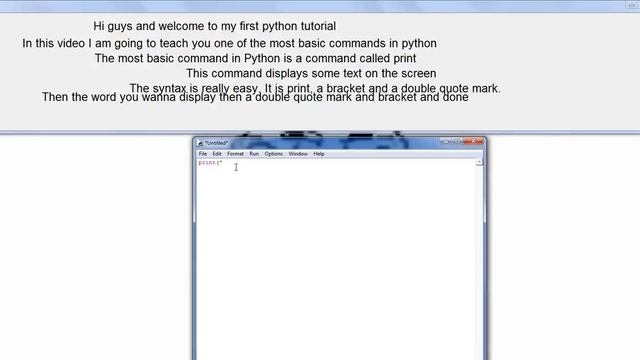Open the File menu in Untitled window
The height and width of the screenshot is (360, 640).
point(203,154)
